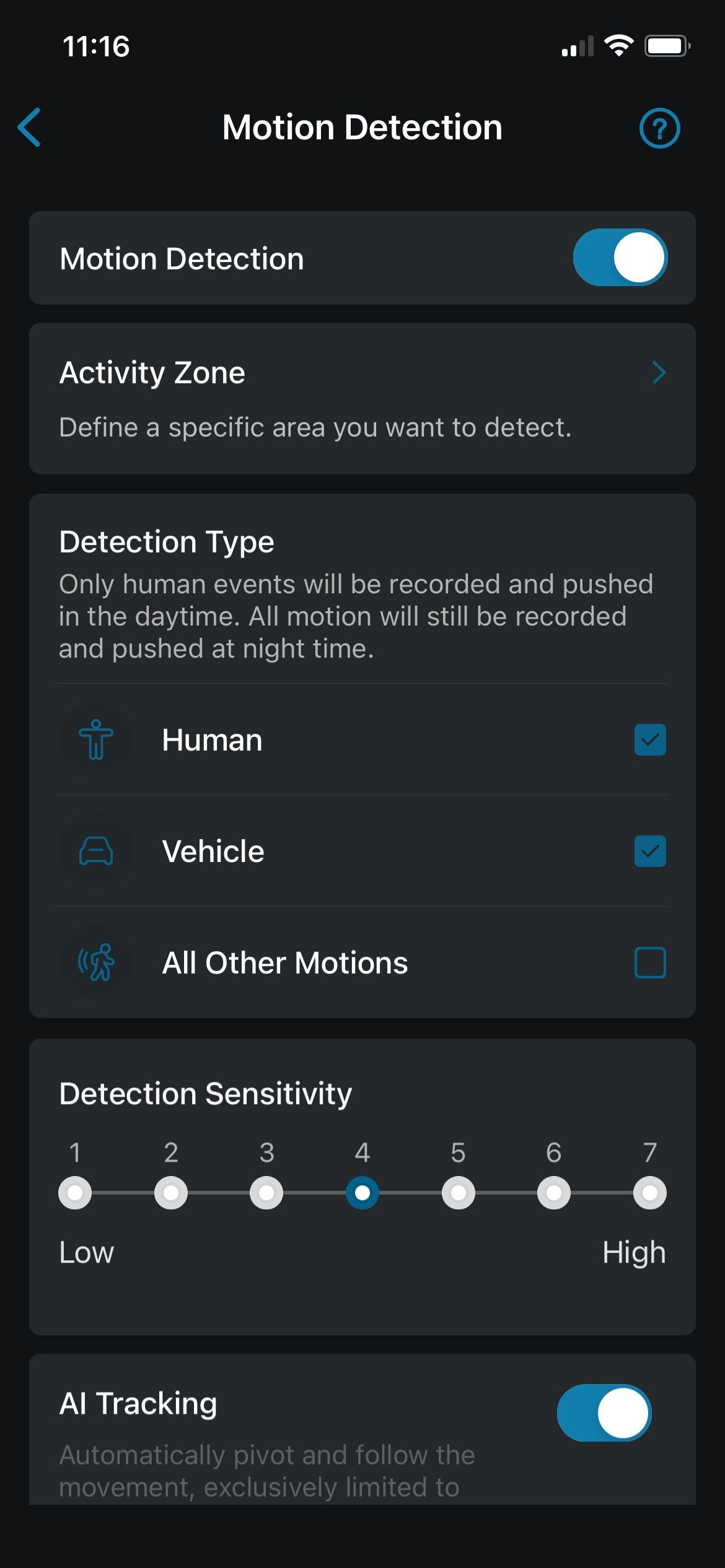
Task: Uncheck the Vehicle detection checkbox
Action: (650, 851)
